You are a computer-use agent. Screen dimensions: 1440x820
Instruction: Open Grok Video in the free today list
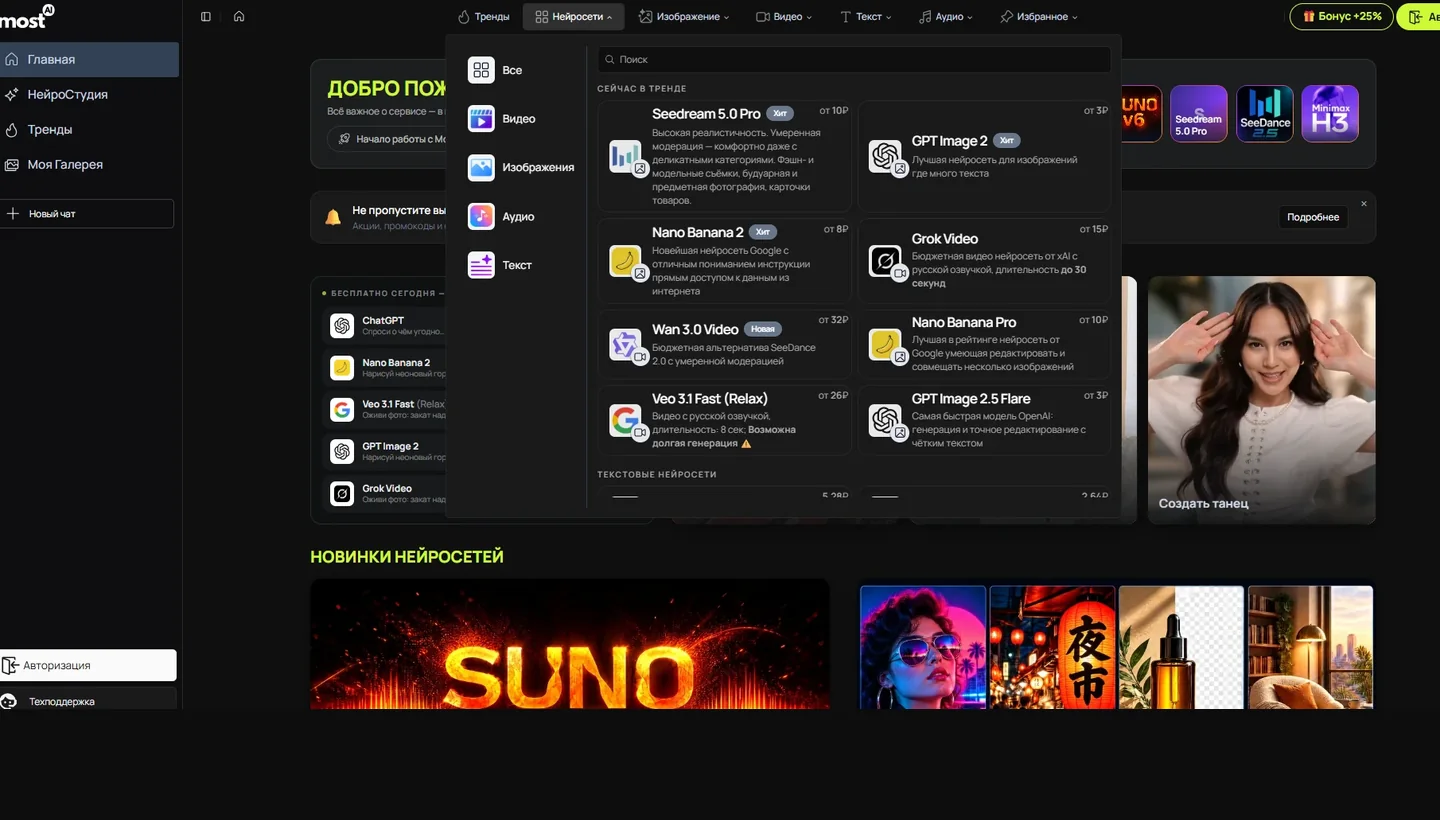click(x=387, y=494)
